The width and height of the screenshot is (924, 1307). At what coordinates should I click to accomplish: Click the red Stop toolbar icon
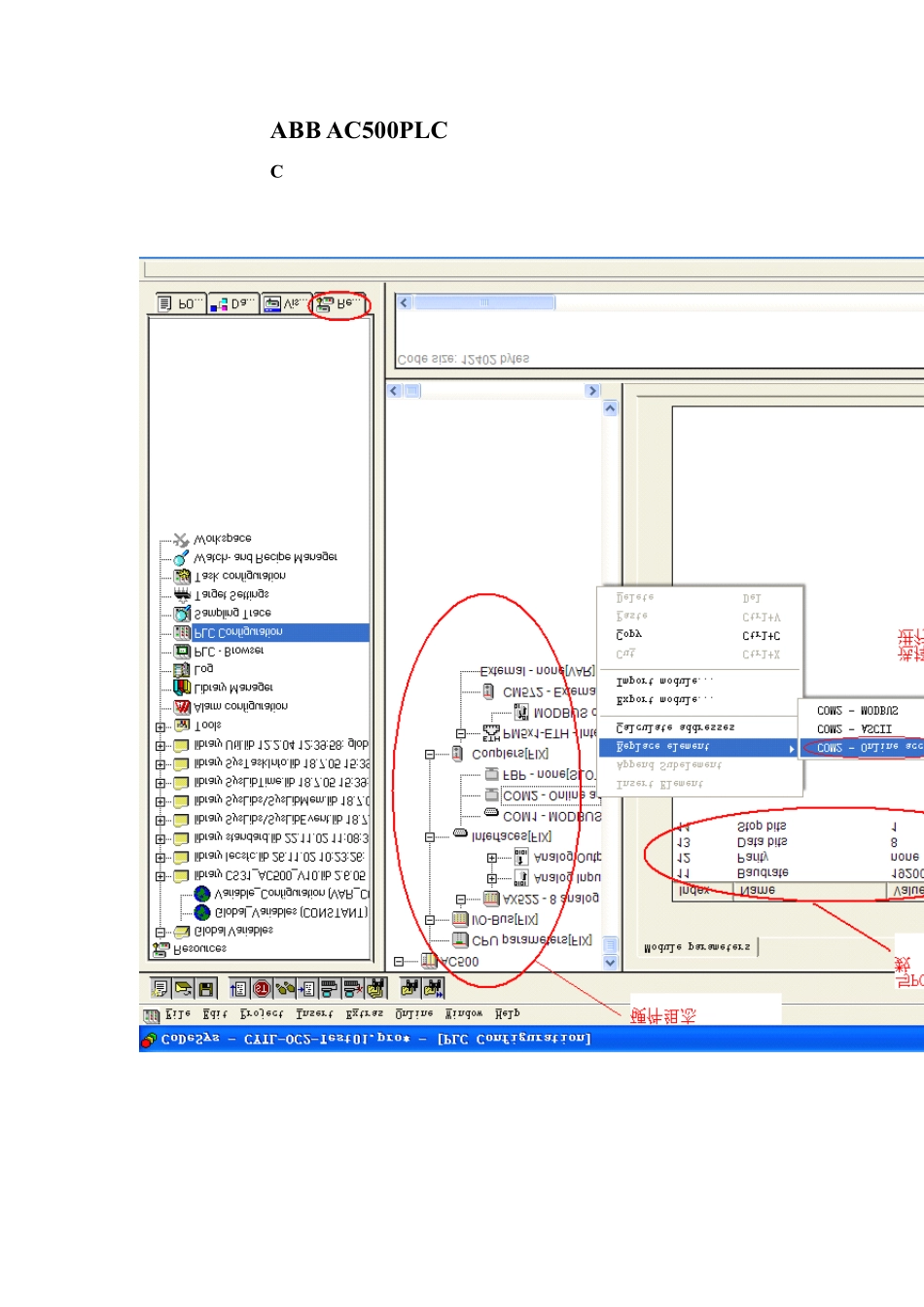pos(262,988)
